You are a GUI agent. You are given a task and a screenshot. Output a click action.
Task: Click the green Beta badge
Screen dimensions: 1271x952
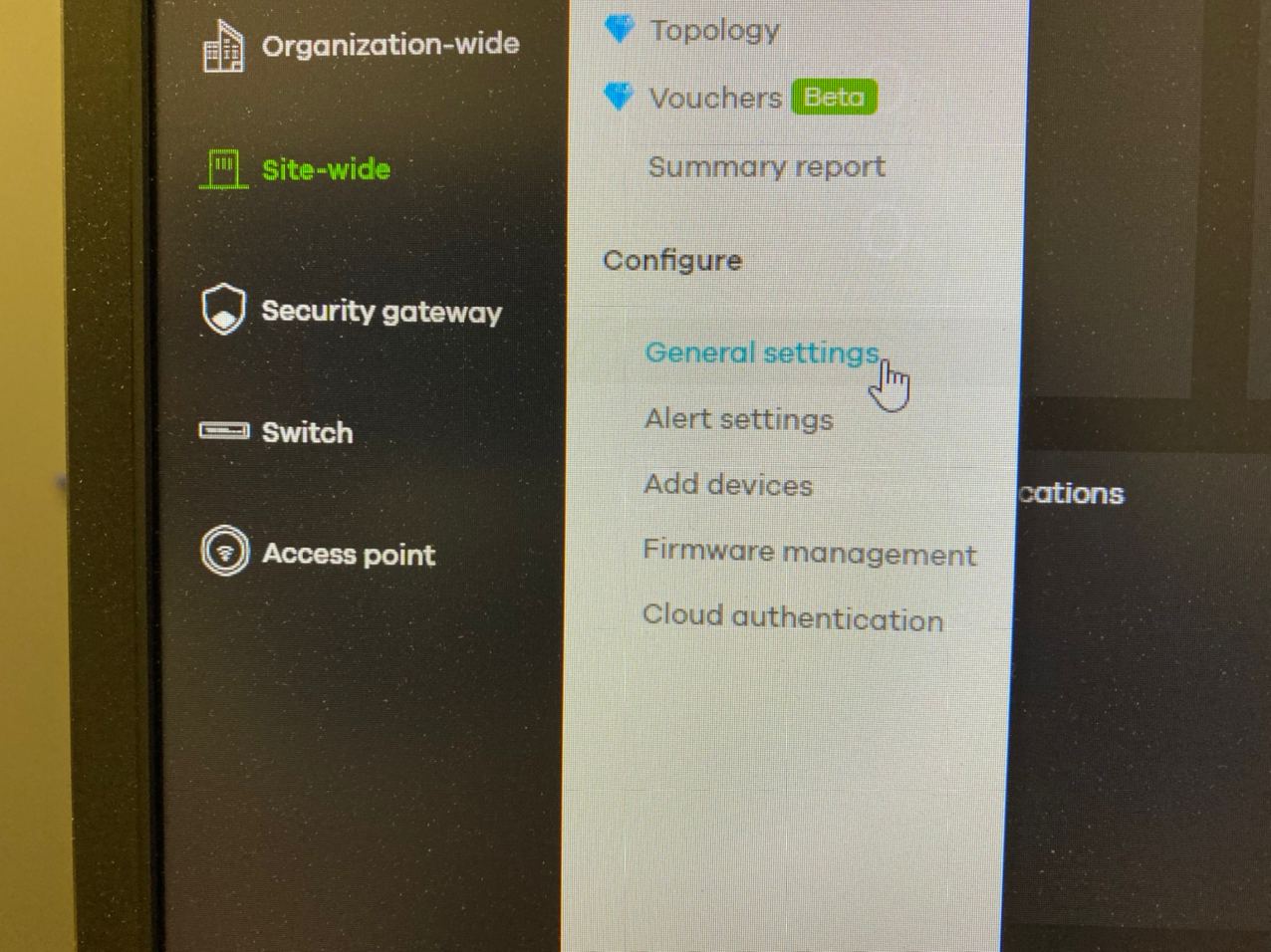pyautogui.click(x=834, y=97)
